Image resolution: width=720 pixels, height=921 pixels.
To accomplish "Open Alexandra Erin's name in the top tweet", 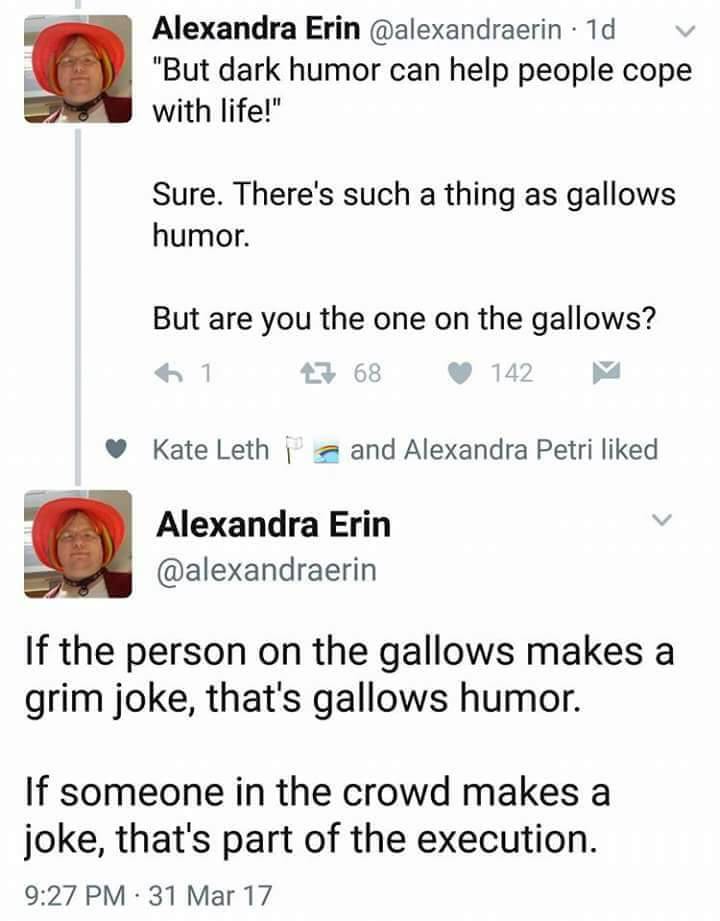I will click(x=255, y=30).
